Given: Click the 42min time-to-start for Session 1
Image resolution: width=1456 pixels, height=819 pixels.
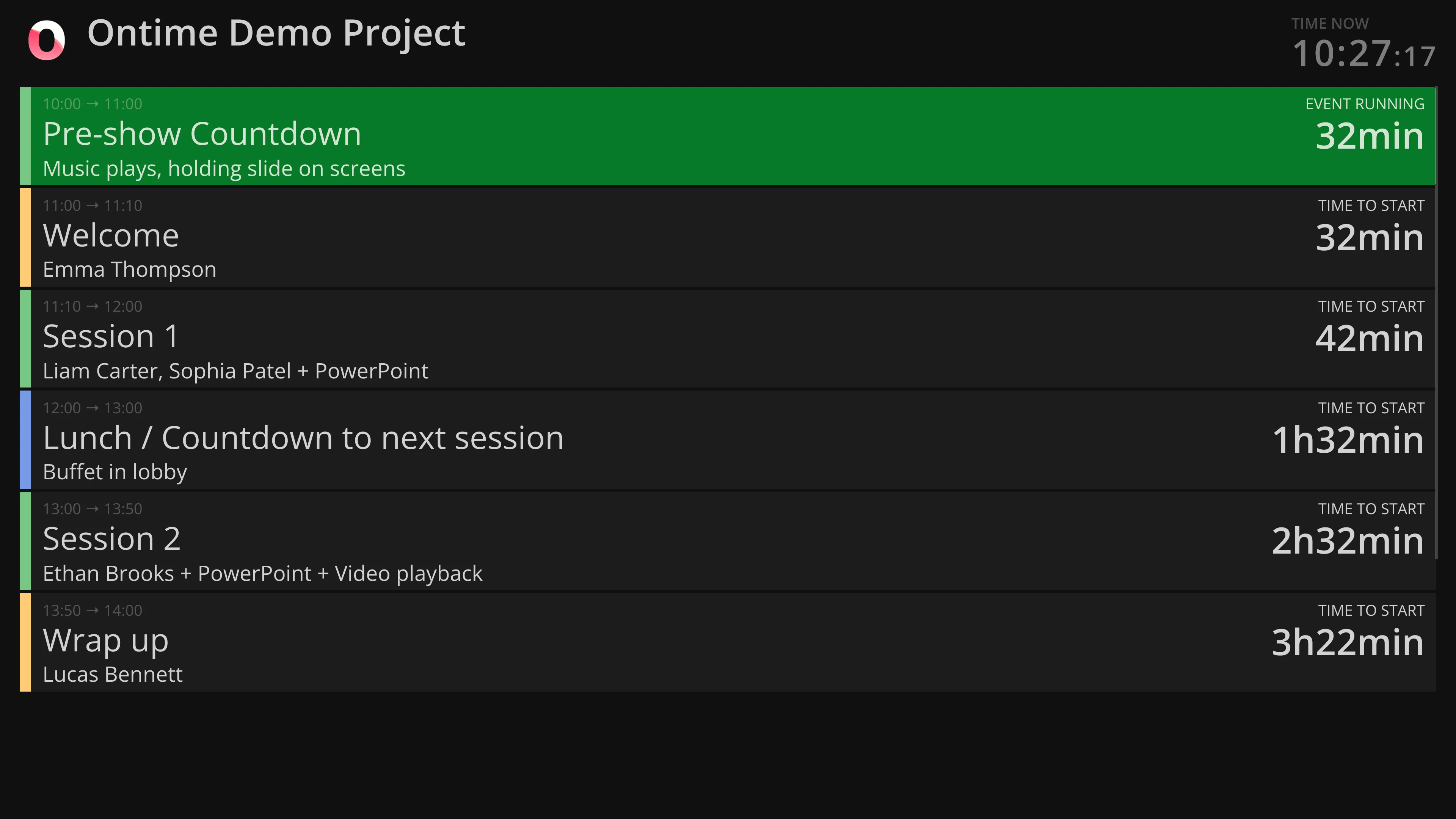Looking at the screenshot, I should pos(1369,339).
